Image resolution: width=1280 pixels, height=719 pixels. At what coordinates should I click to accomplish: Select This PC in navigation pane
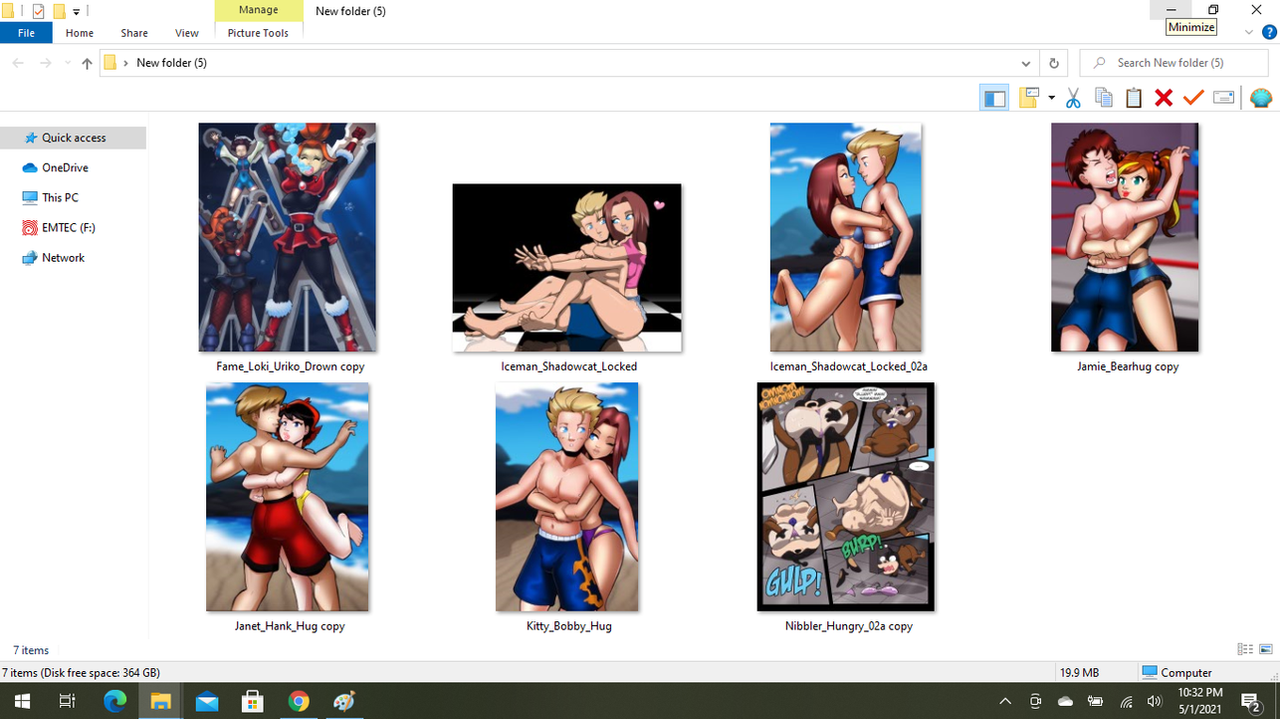[x=60, y=198]
